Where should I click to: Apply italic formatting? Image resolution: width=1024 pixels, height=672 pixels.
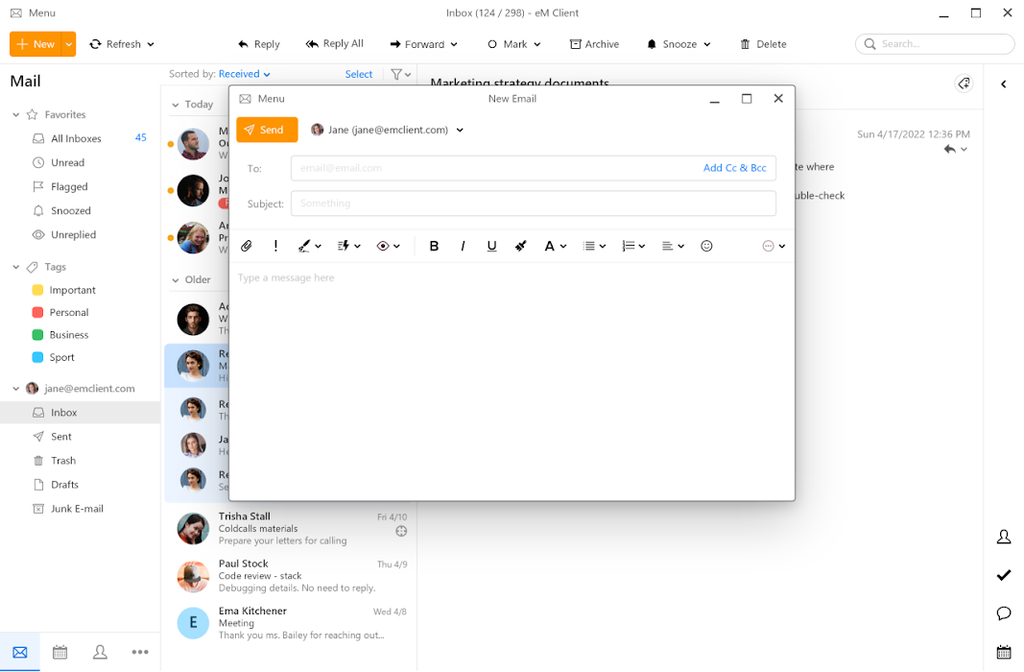coord(462,245)
